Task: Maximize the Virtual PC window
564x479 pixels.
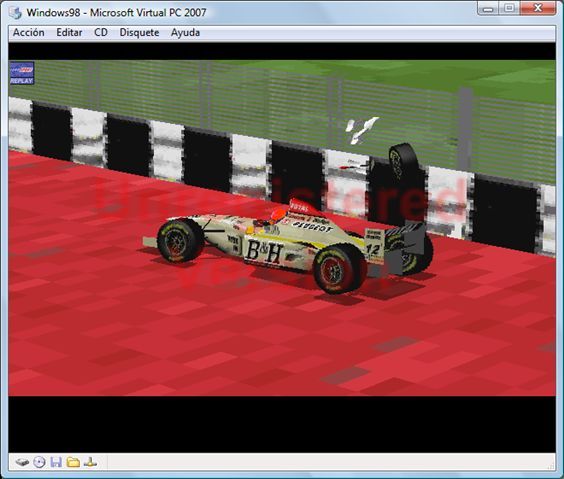Action: [509, 8]
